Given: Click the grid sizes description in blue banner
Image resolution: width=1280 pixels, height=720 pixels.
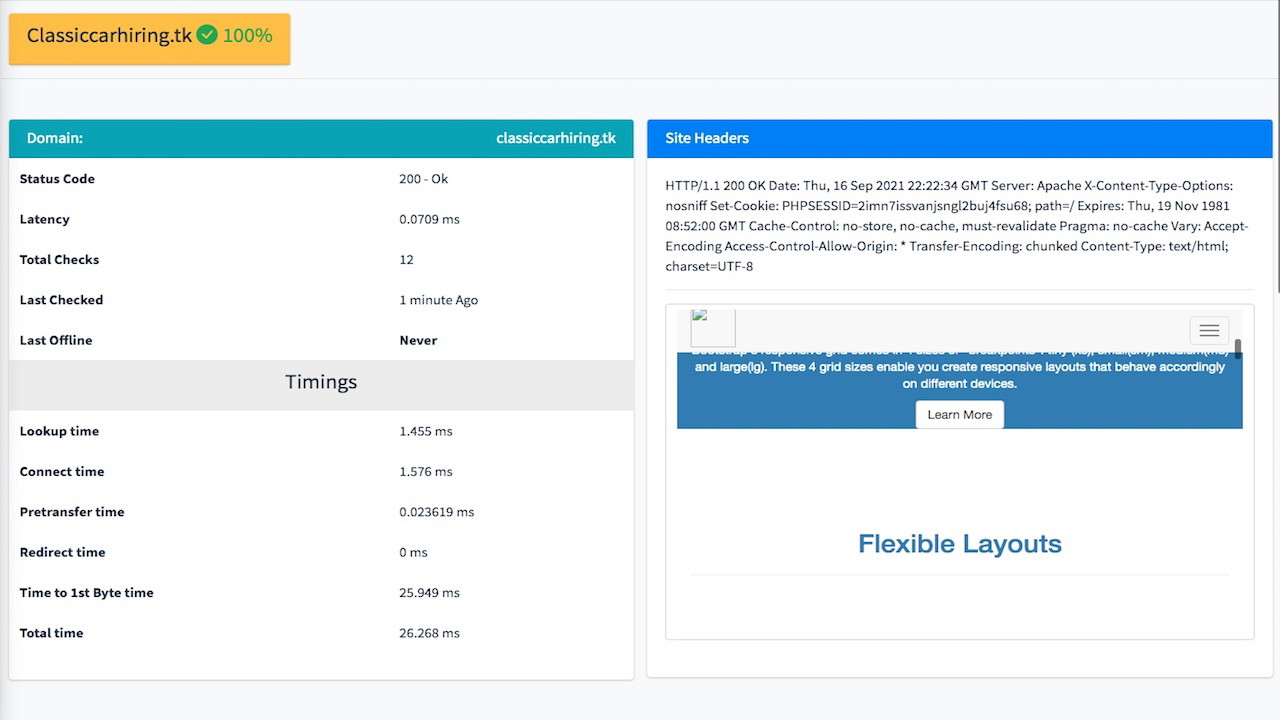Looking at the screenshot, I should pyautogui.click(x=960, y=370).
